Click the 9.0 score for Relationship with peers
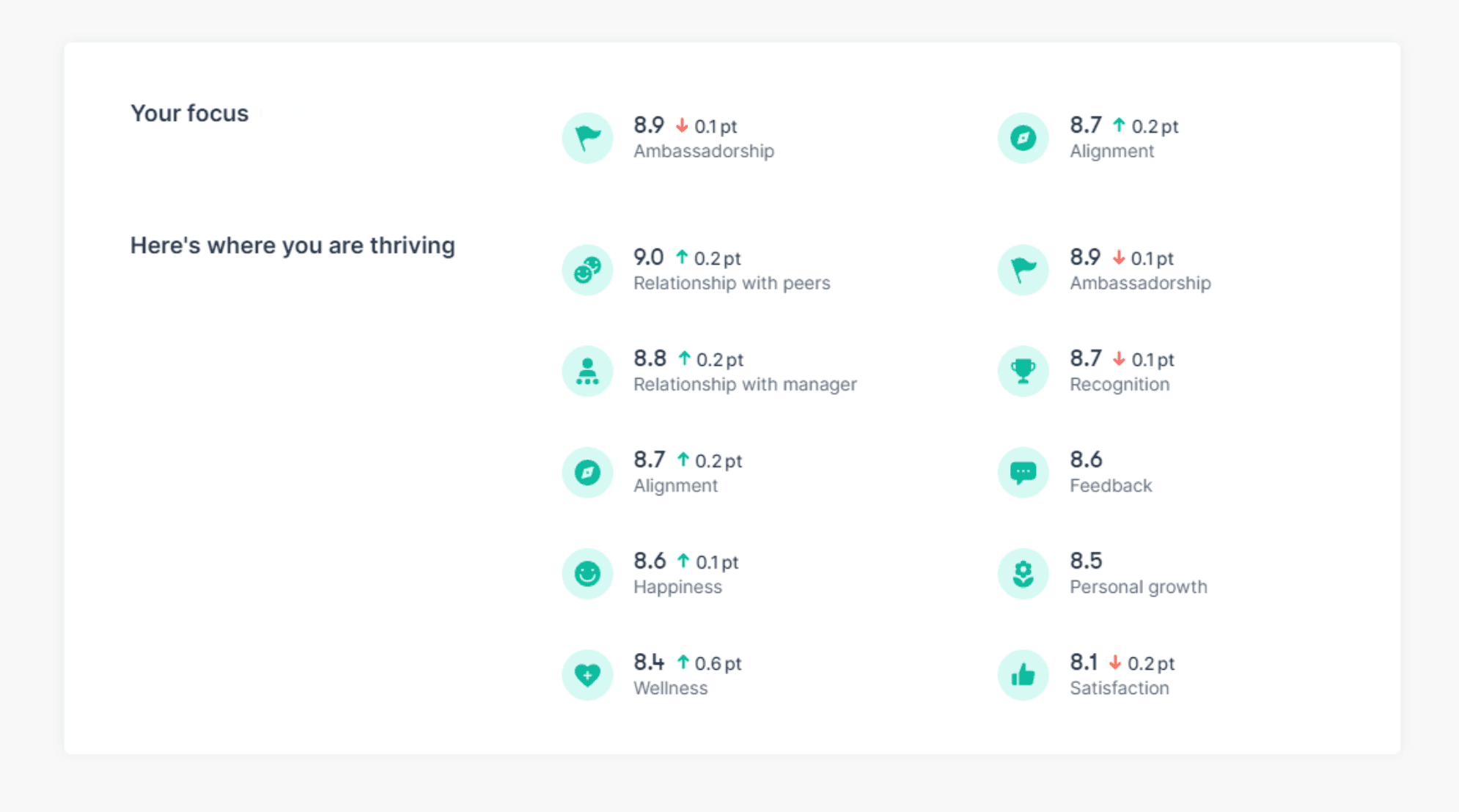This screenshot has height=812, width=1459. [x=648, y=257]
